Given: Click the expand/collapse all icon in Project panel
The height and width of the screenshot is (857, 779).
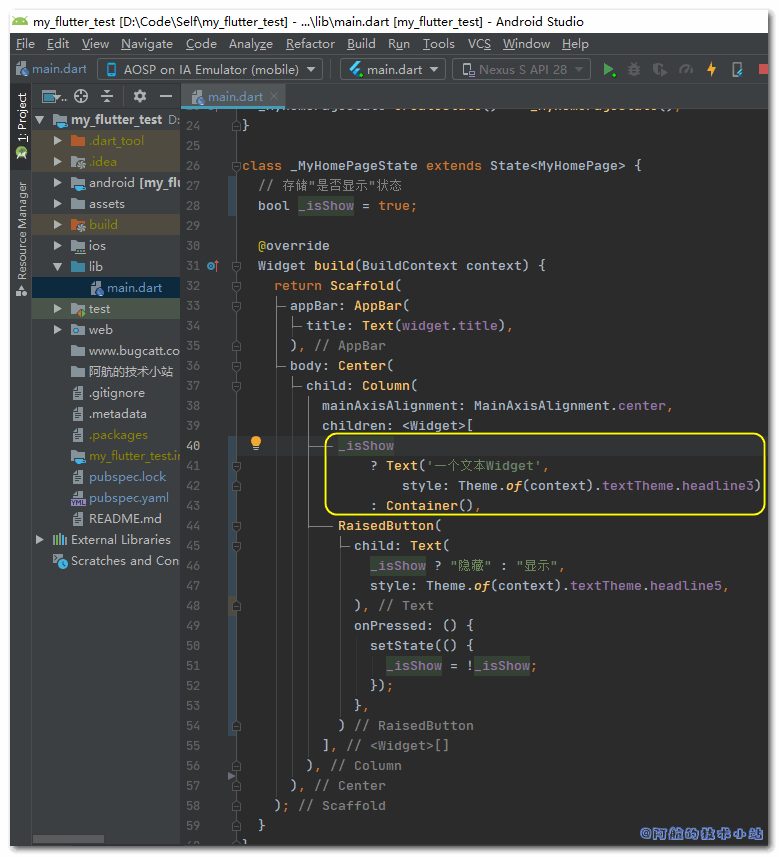Looking at the screenshot, I should 108,96.
